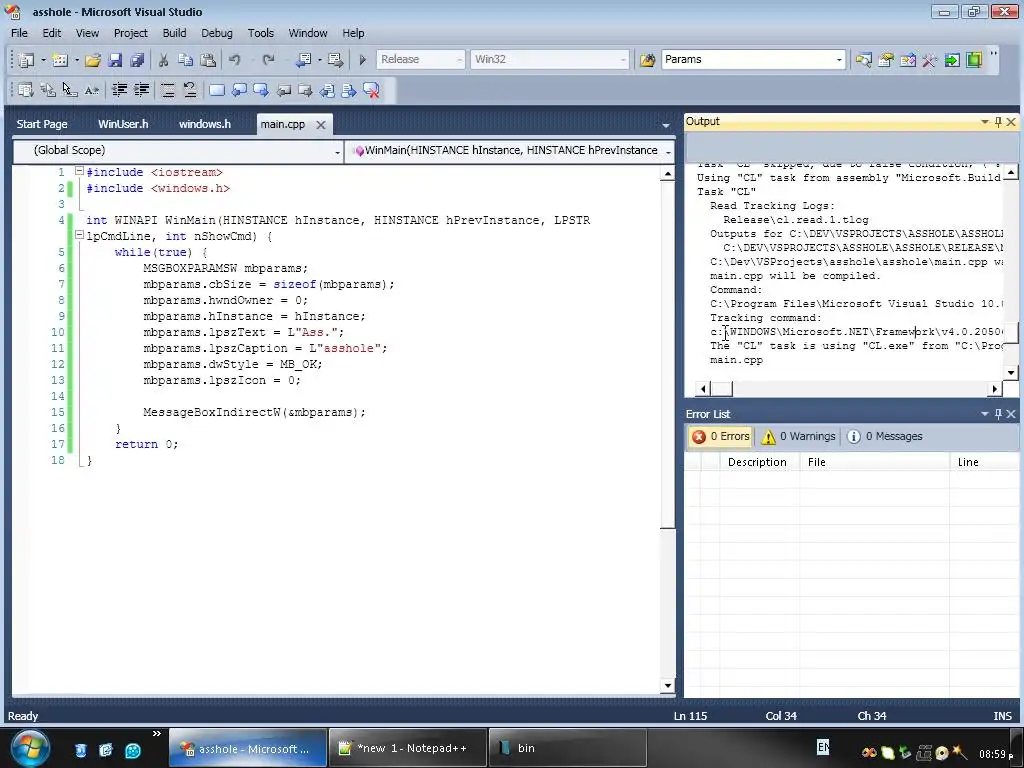Open the Error List window position arrow
The width and height of the screenshot is (1024, 768).
(984, 414)
